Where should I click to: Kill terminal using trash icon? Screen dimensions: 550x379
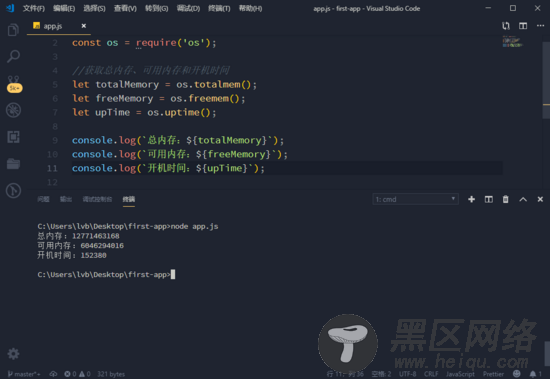505,199
